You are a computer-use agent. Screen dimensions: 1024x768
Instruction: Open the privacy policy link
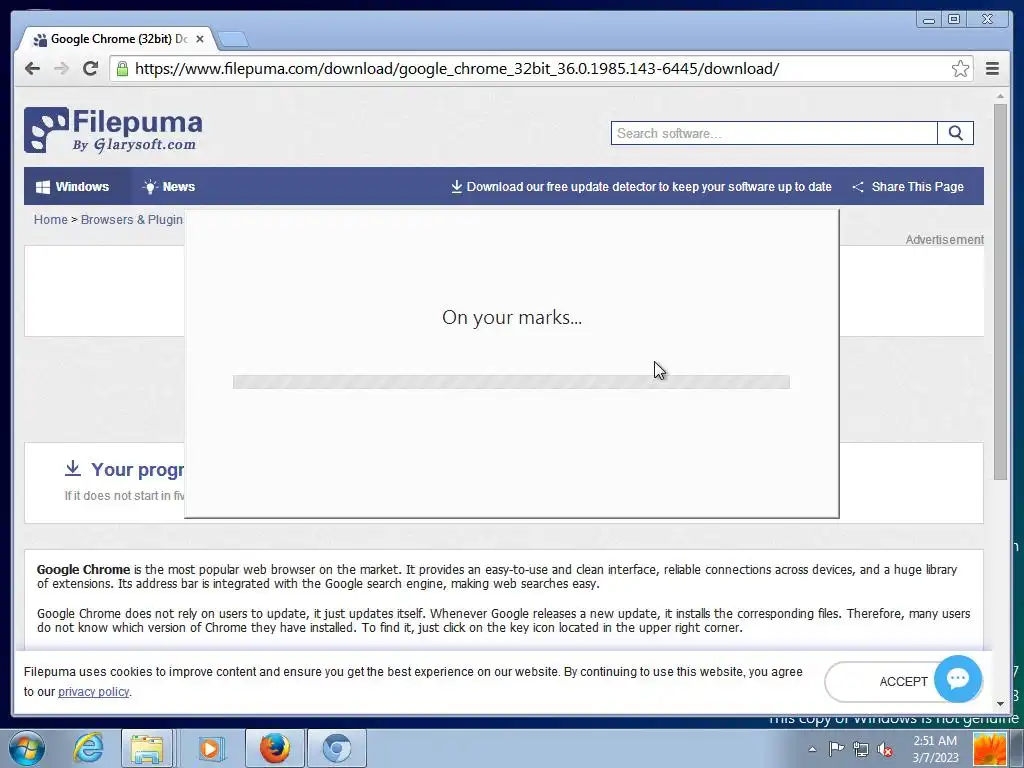click(x=93, y=692)
